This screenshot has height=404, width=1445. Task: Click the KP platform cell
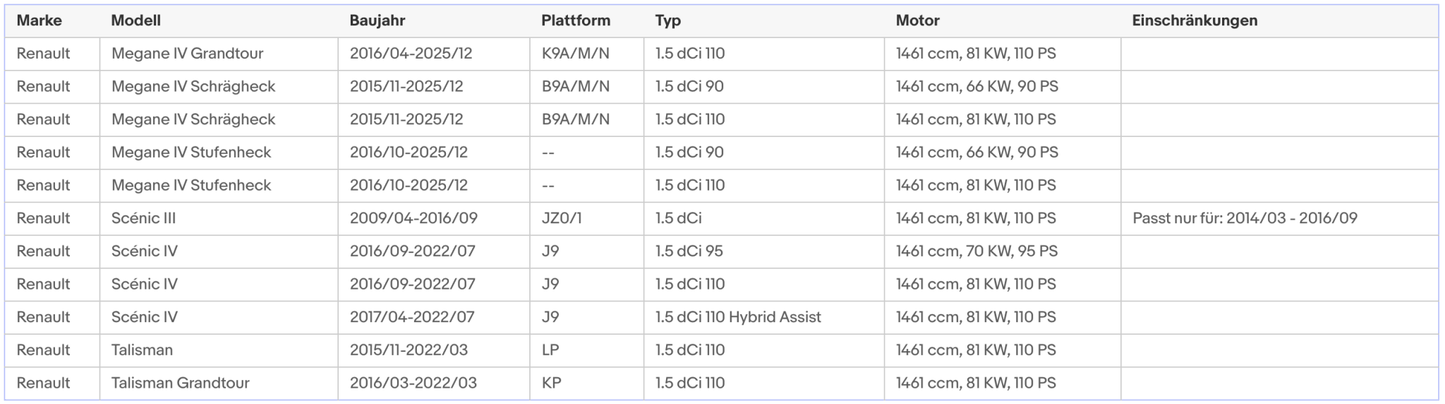click(x=550, y=383)
